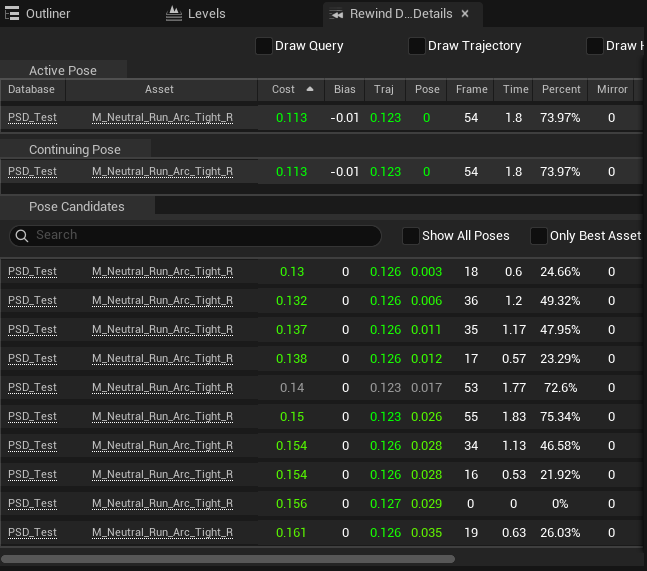This screenshot has height=571, width=647.
Task: Click the search magnifier icon
Action: (x=22, y=236)
